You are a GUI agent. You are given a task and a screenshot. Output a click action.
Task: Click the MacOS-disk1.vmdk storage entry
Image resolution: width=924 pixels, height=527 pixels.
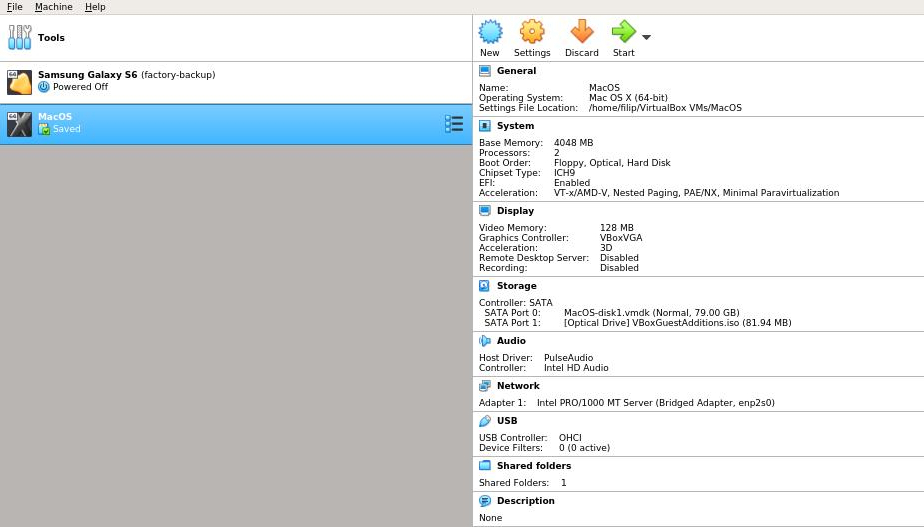pyautogui.click(x=651, y=313)
